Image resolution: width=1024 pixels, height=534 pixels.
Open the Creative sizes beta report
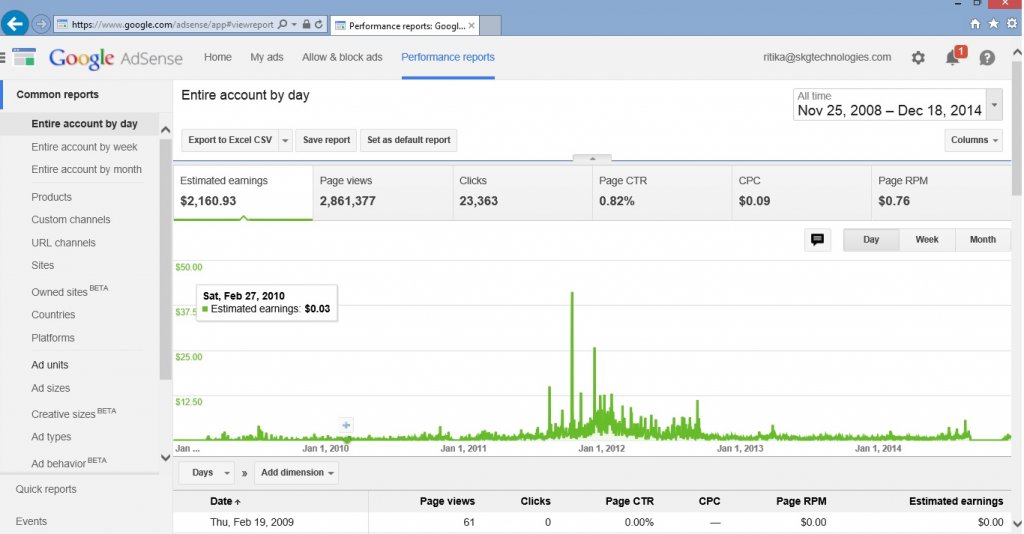click(73, 413)
